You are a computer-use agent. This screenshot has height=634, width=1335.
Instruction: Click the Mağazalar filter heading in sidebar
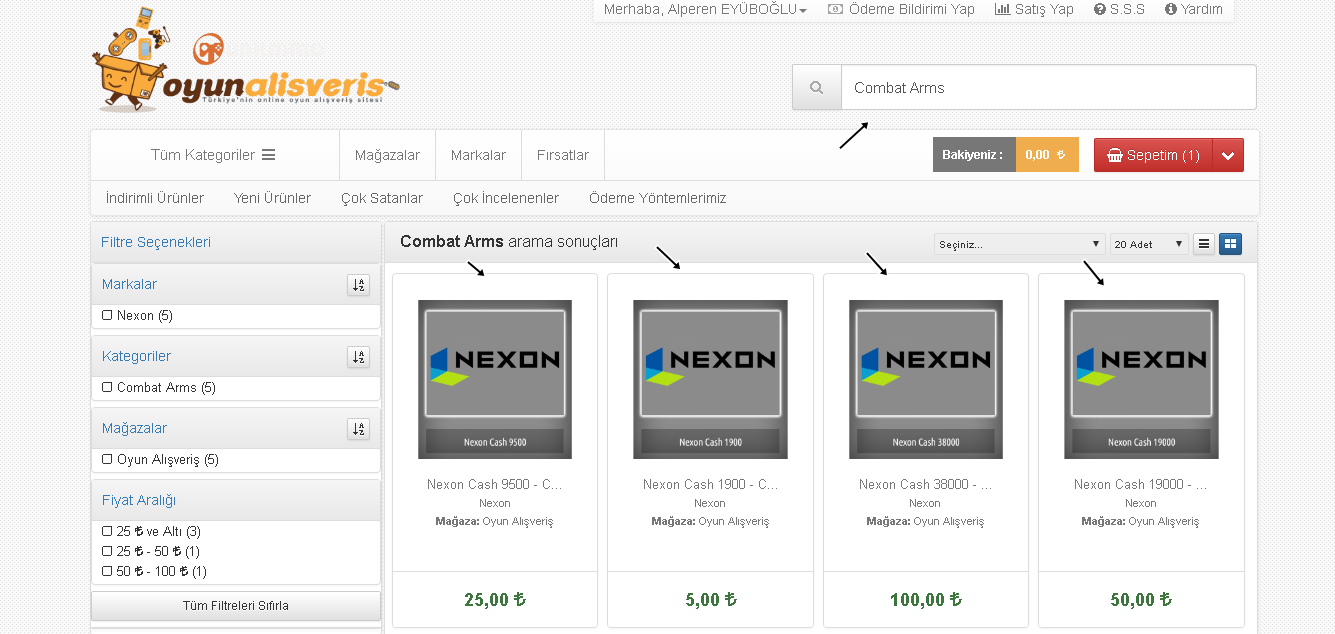pyautogui.click(x=135, y=428)
